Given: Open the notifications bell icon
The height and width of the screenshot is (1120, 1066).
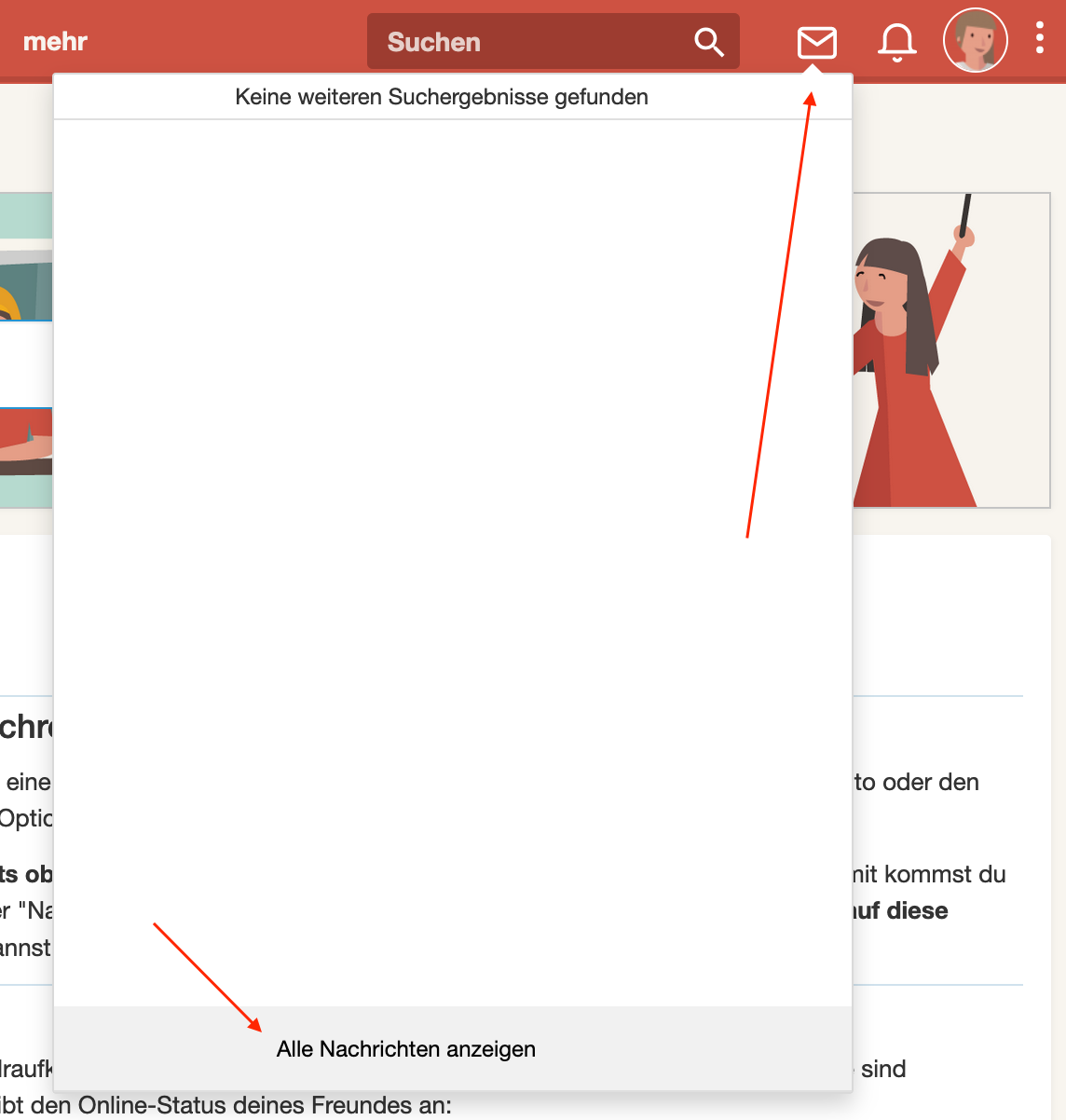Looking at the screenshot, I should pos(897,42).
